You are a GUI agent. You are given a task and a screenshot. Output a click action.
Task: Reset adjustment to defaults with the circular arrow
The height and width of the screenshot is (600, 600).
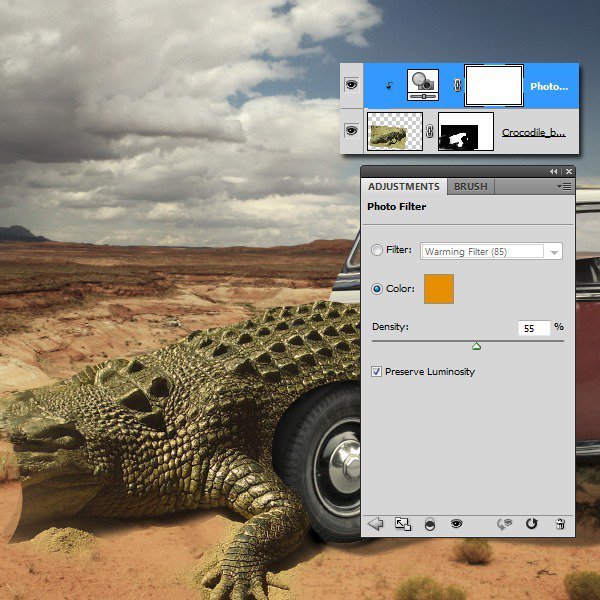pyautogui.click(x=532, y=523)
